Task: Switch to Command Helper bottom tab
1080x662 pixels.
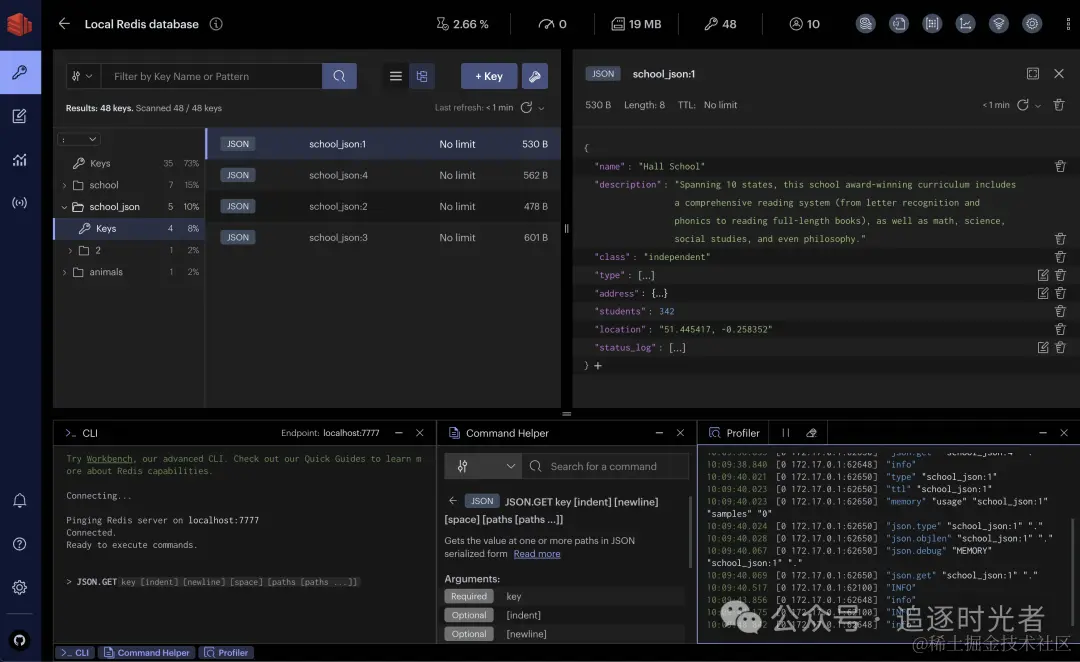Action: tap(147, 652)
